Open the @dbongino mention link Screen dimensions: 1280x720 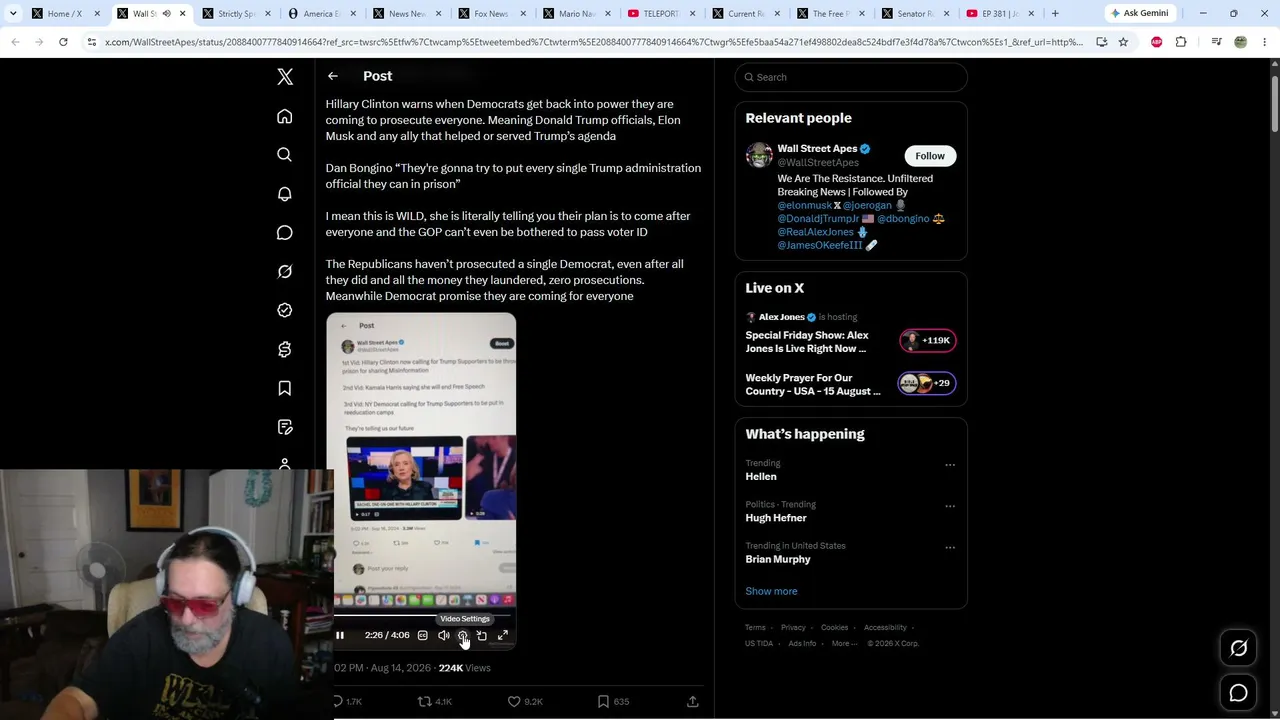903,218
